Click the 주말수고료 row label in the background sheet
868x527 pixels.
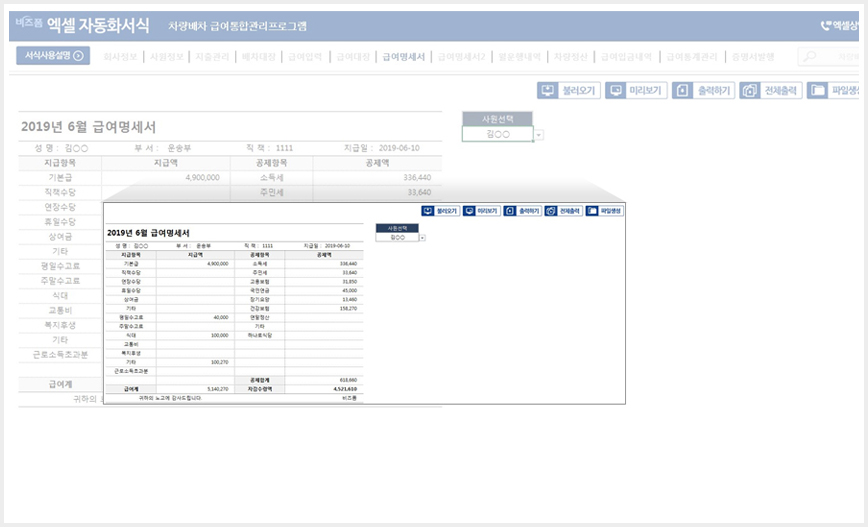pos(60,281)
